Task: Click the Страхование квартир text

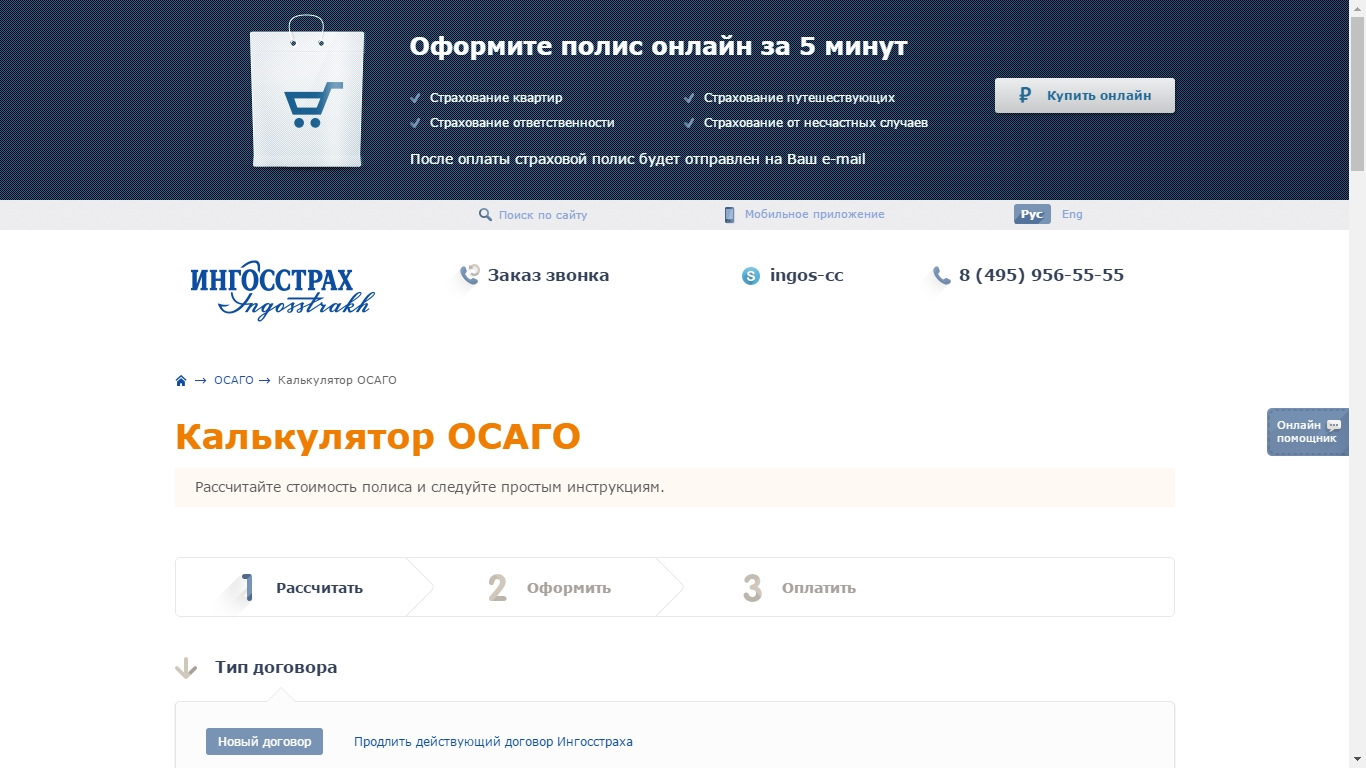Action: tap(496, 98)
